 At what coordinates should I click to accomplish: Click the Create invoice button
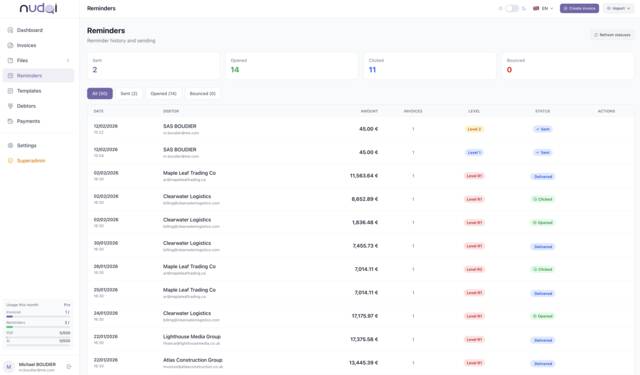tap(579, 8)
